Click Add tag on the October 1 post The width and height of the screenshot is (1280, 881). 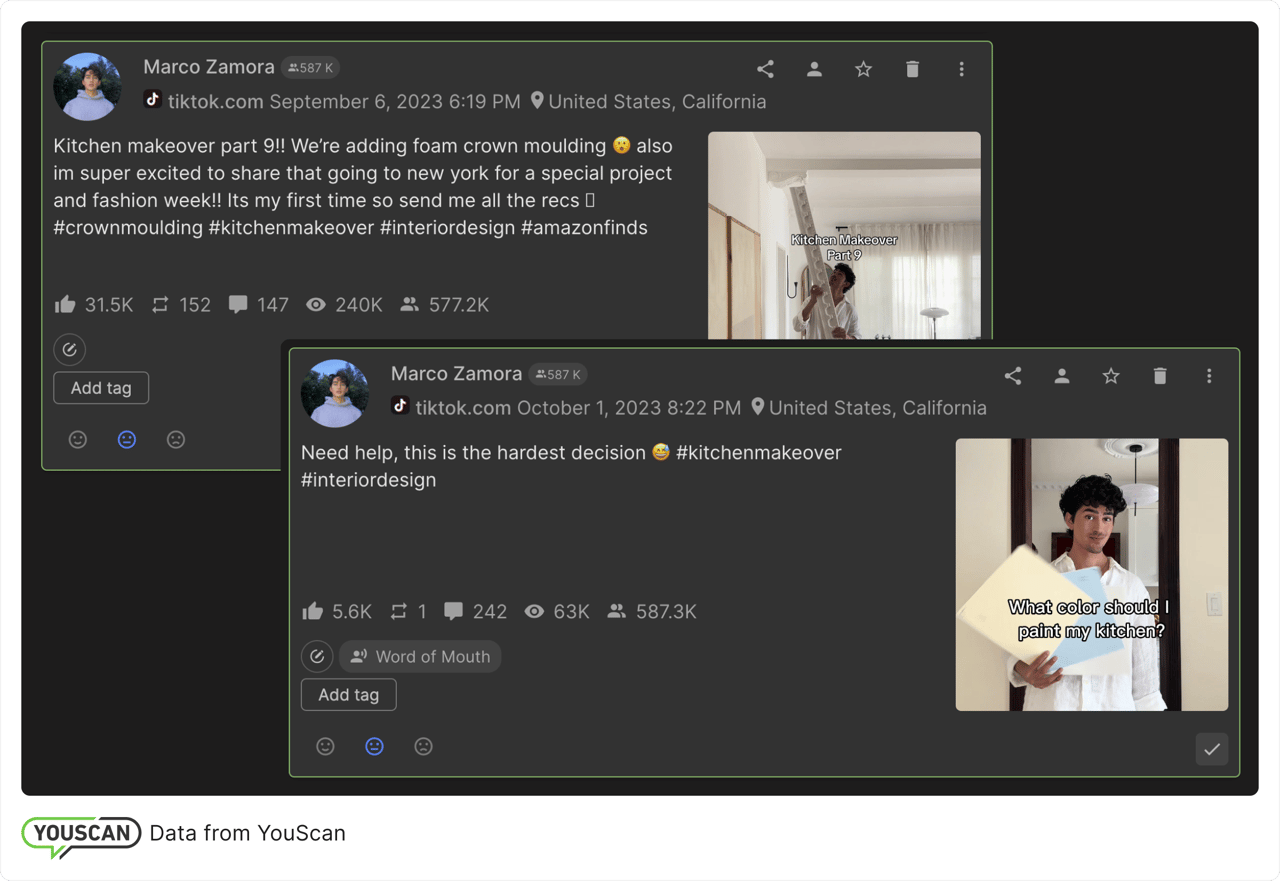coord(348,695)
